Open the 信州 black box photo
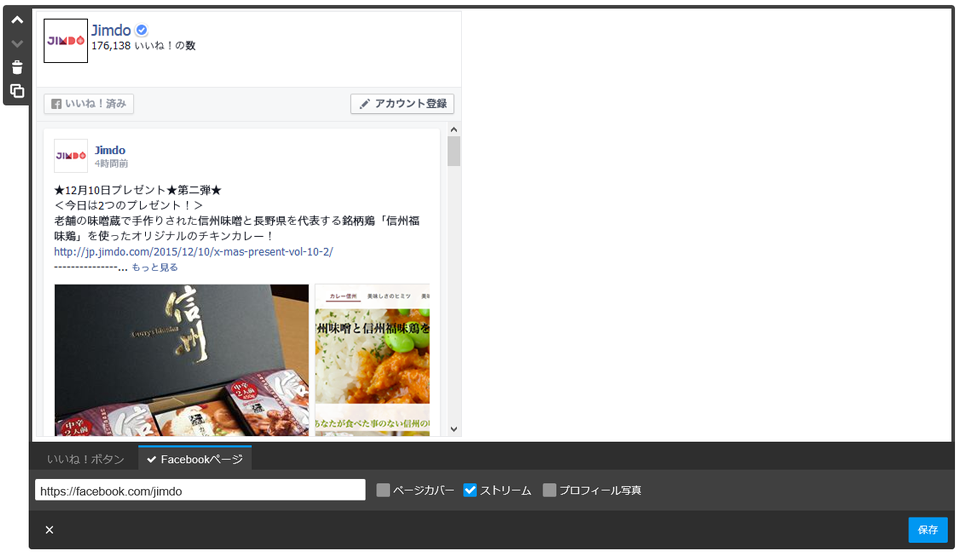Viewport: 960px width, 555px height. click(182, 360)
